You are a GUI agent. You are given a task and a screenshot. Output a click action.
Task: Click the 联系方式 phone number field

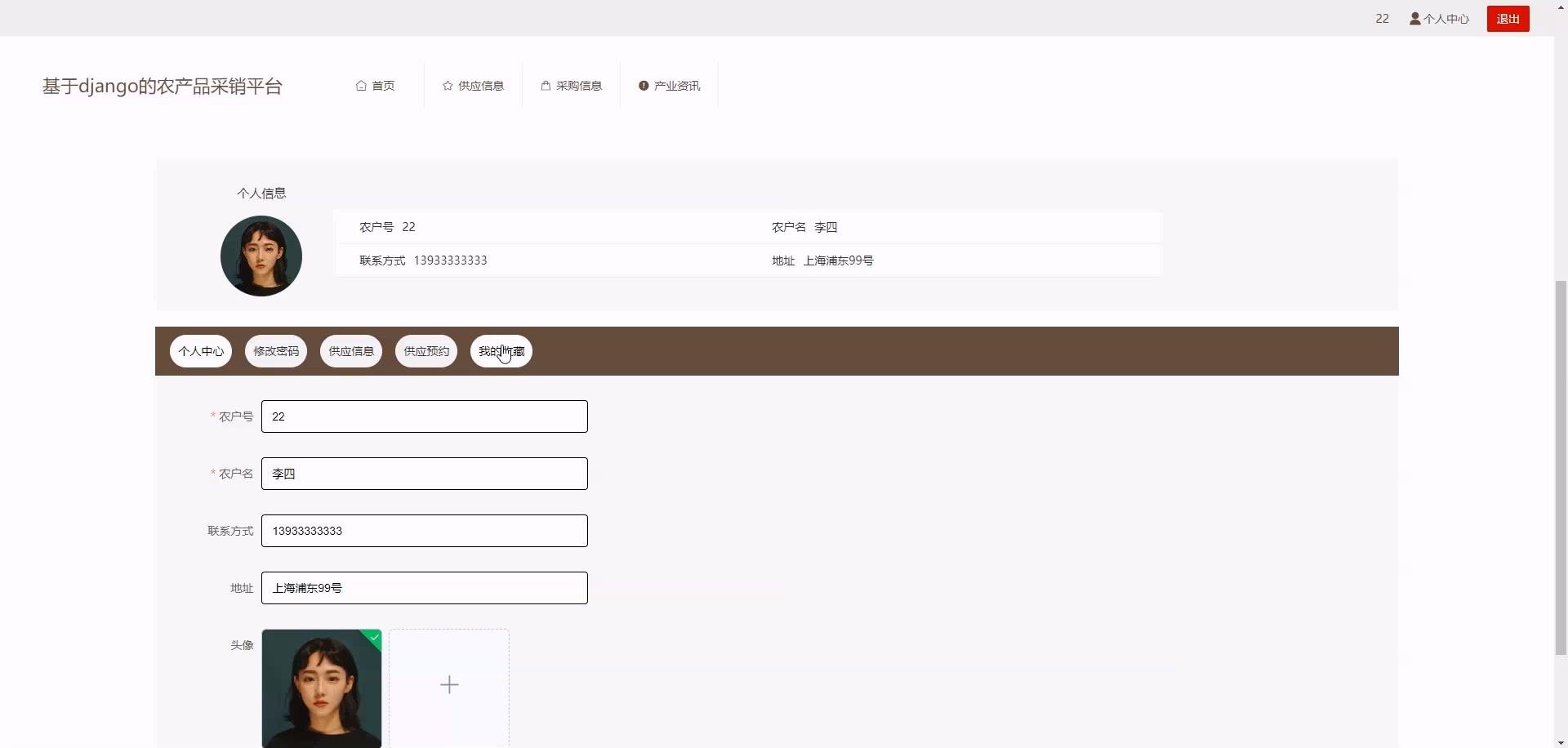[425, 531]
